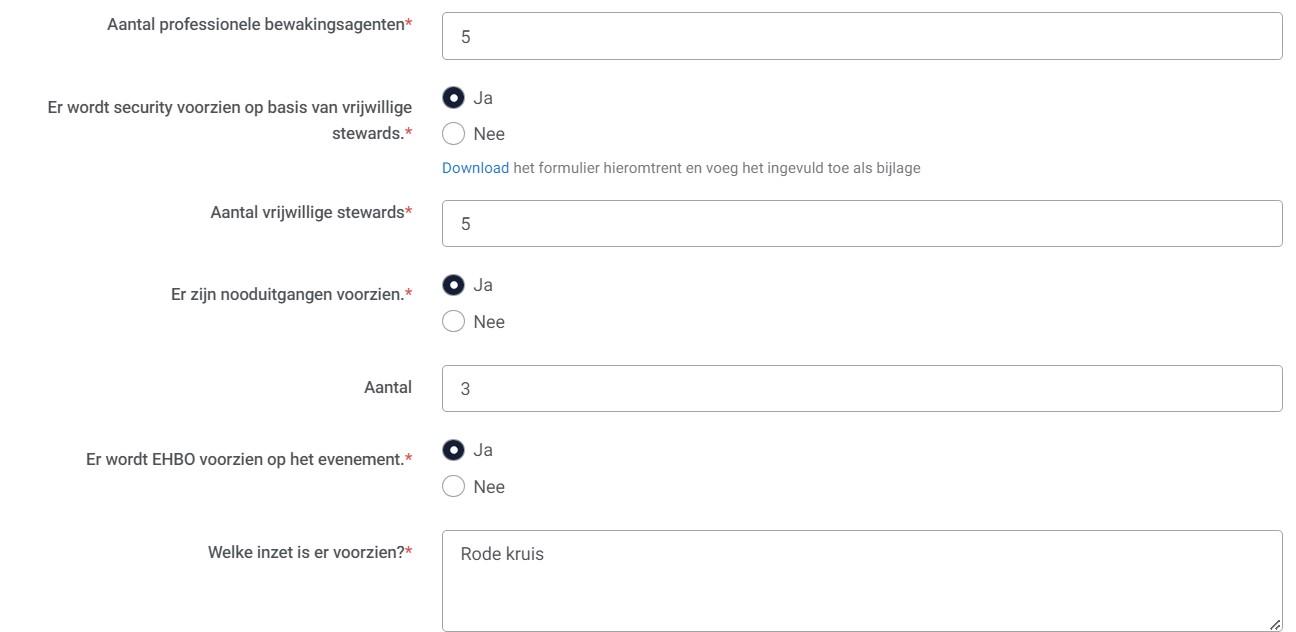Click the 'Er wordt EHBO voorzien' label text
The width and height of the screenshot is (1296, 632).
pos(245,460)
